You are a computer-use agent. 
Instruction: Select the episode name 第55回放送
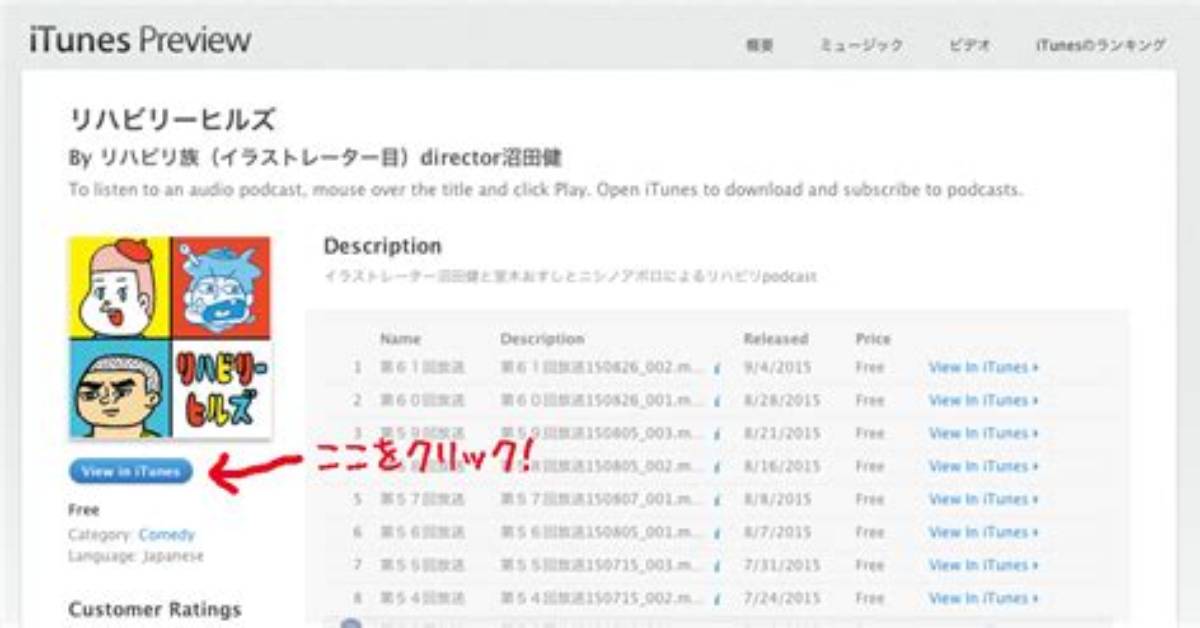[422, 565]
